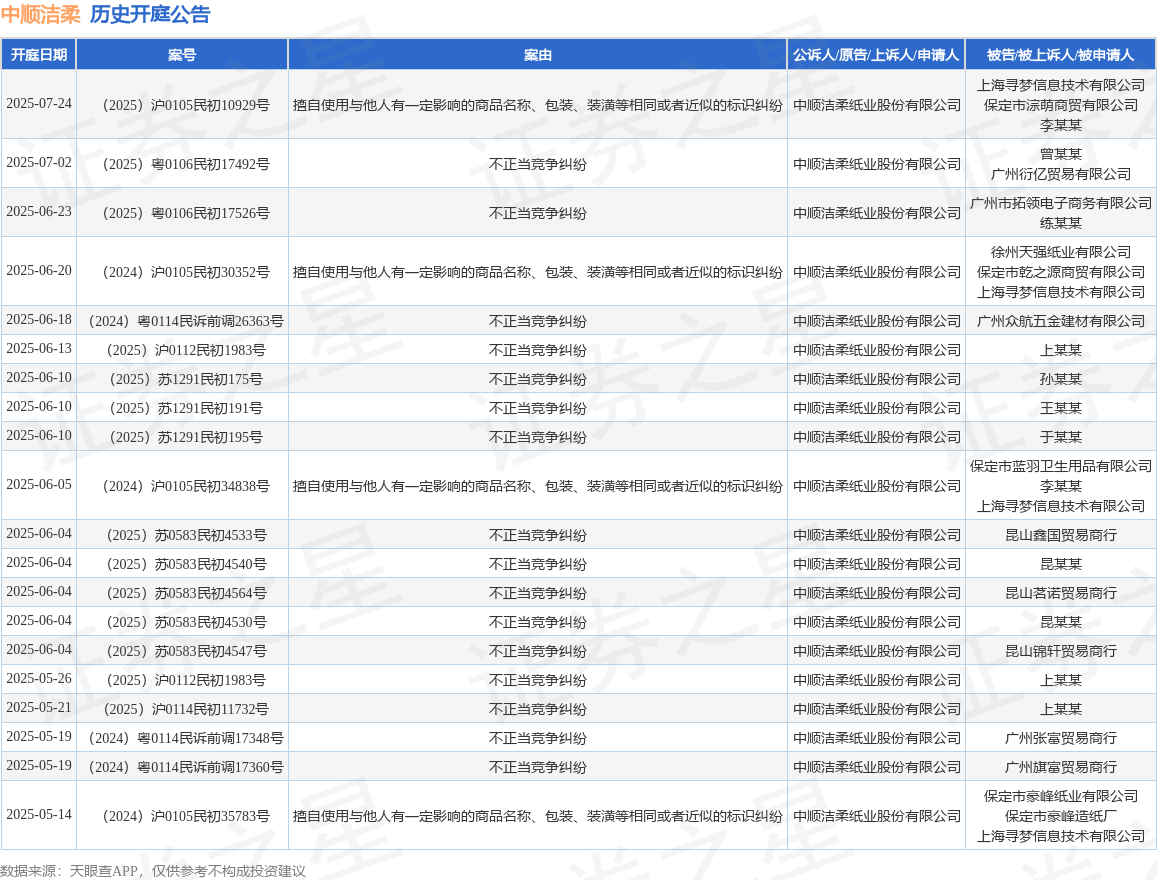Select case number (2025)苏0583民初4530号
1157x880 pixels.
(x=182, y=622)
